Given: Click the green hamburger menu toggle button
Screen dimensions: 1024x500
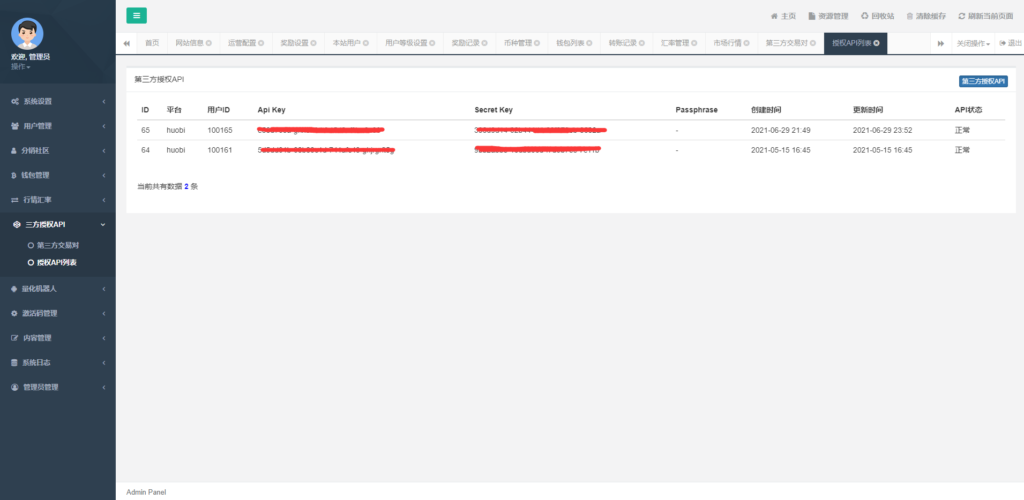Looking at the screenshot, I should pos(137,15).
